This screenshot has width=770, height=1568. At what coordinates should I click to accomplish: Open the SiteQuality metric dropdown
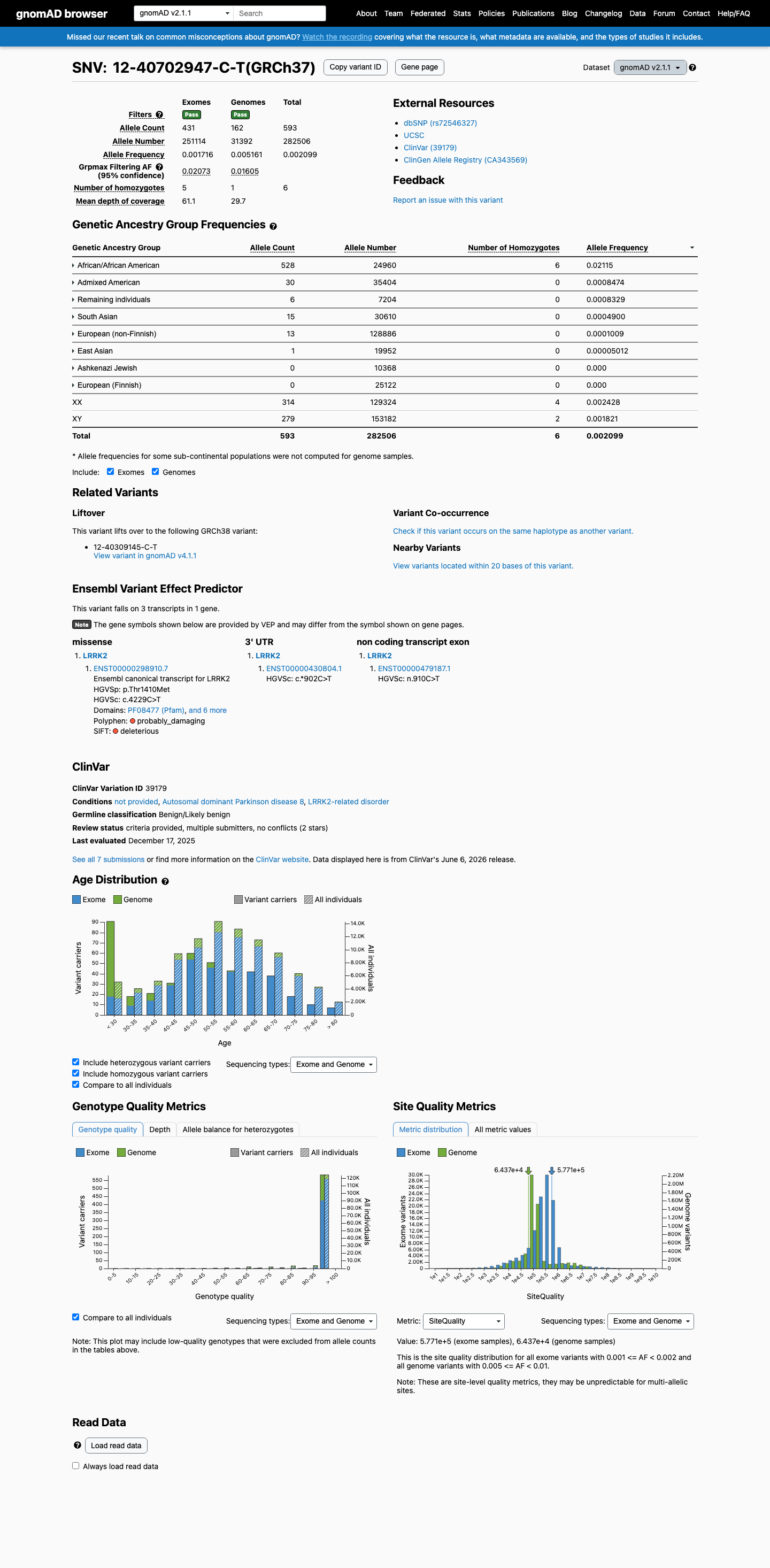[x=463, y=1321]
